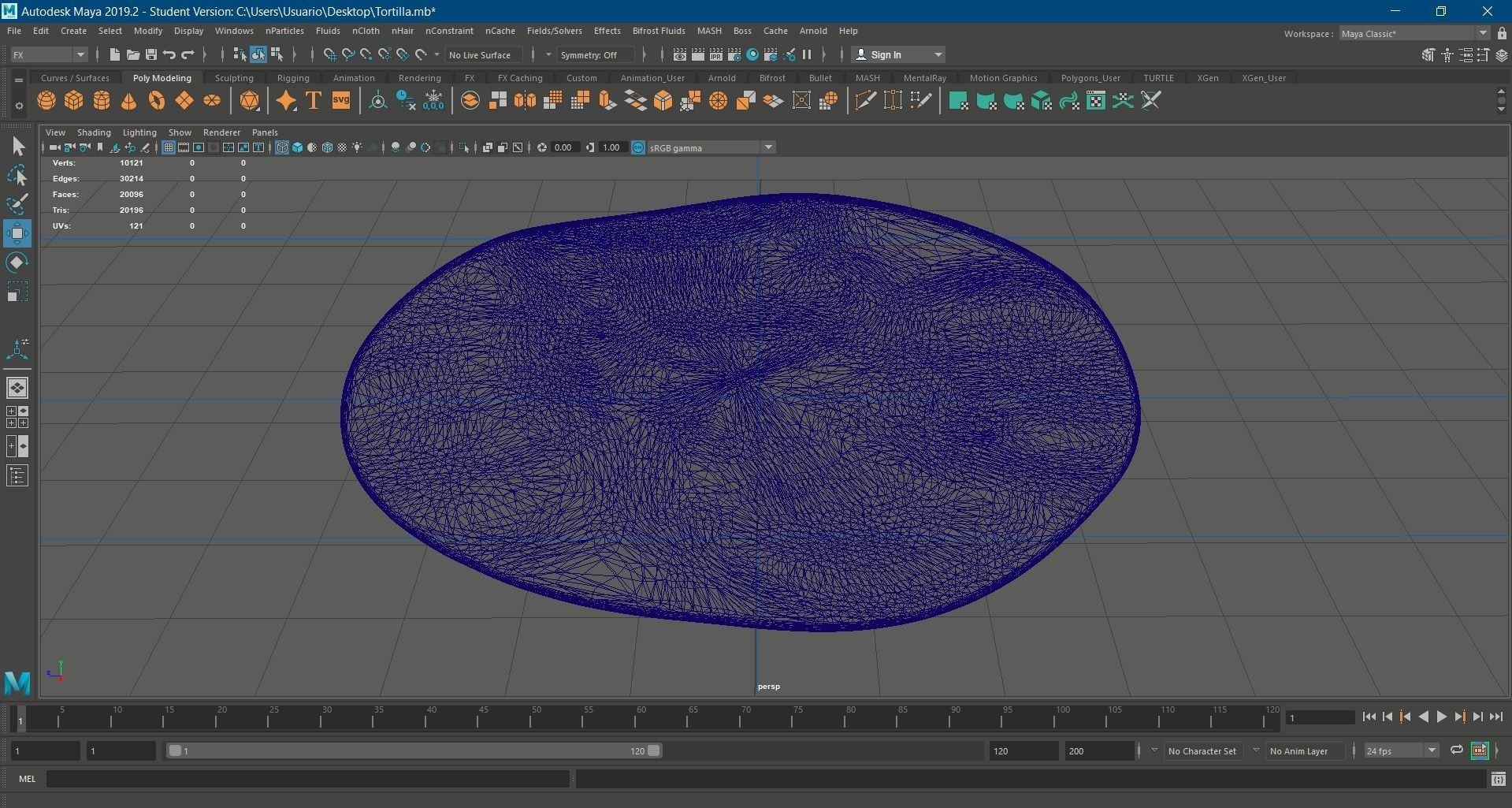Open the sRGB gamma view transform dropdown
This screenshot has height=808, width=1512.
pos(711,147)
